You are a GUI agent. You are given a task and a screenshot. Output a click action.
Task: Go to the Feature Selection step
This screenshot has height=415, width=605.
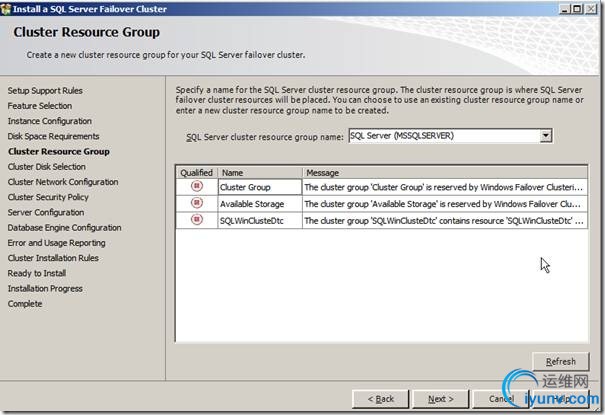[x=40, y=106]
